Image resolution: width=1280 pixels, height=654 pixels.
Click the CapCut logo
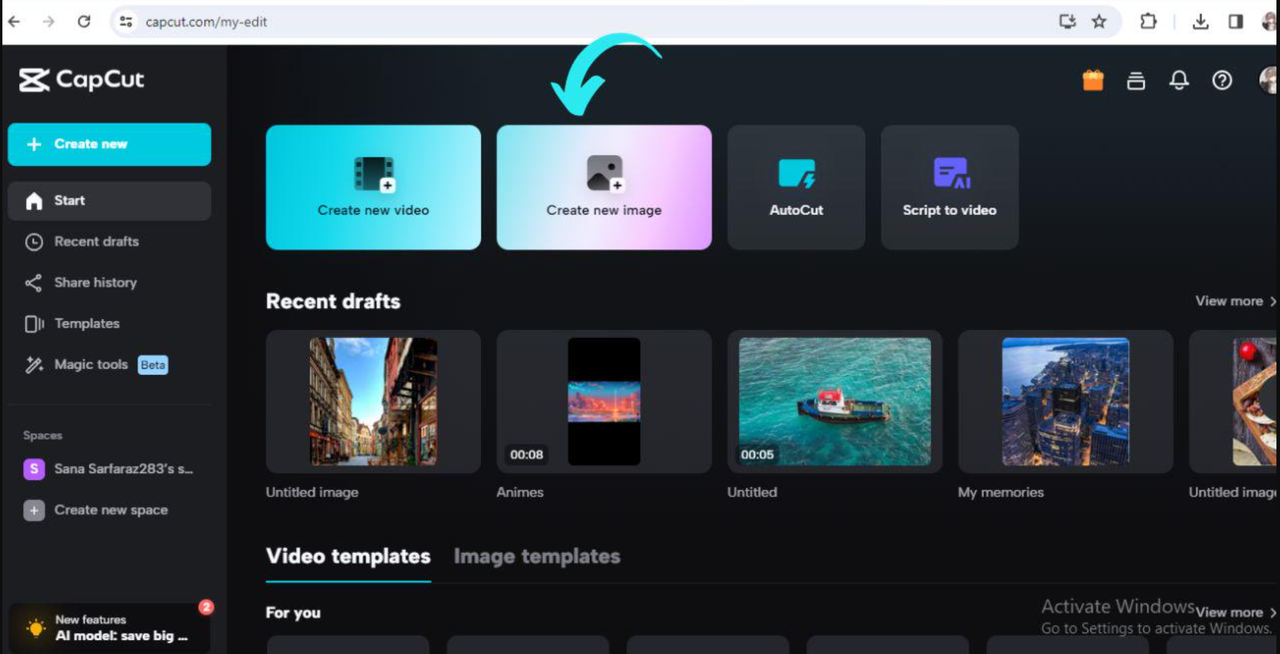82,80
